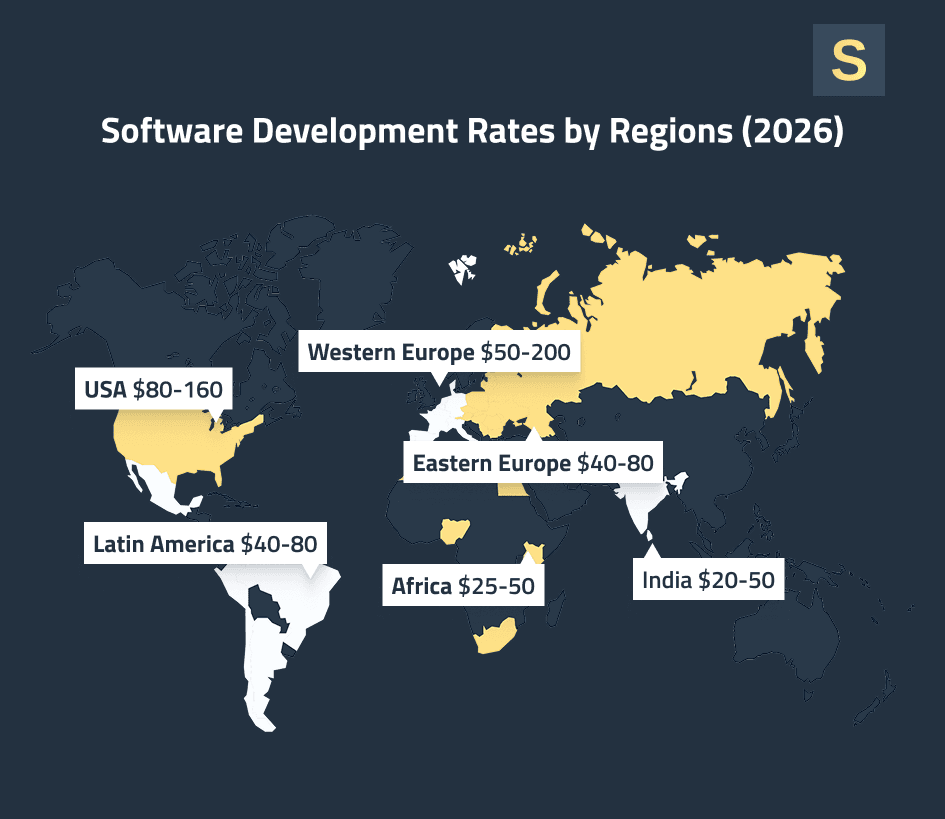Viewport: 945px width, 819px height.
Task: Click the Western Europe $50-200 label
Action: 440,352
